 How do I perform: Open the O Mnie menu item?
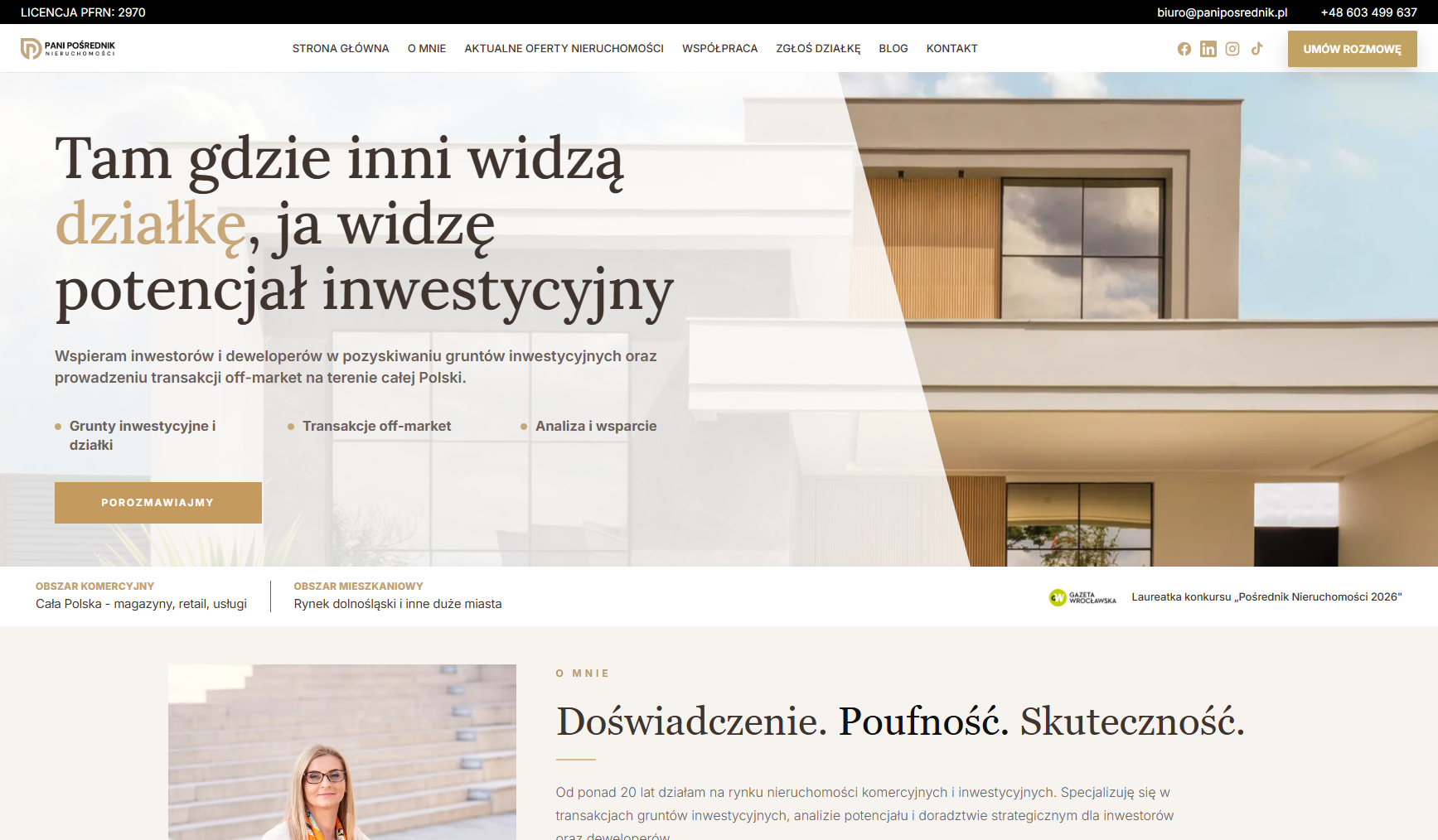point(427,49)
